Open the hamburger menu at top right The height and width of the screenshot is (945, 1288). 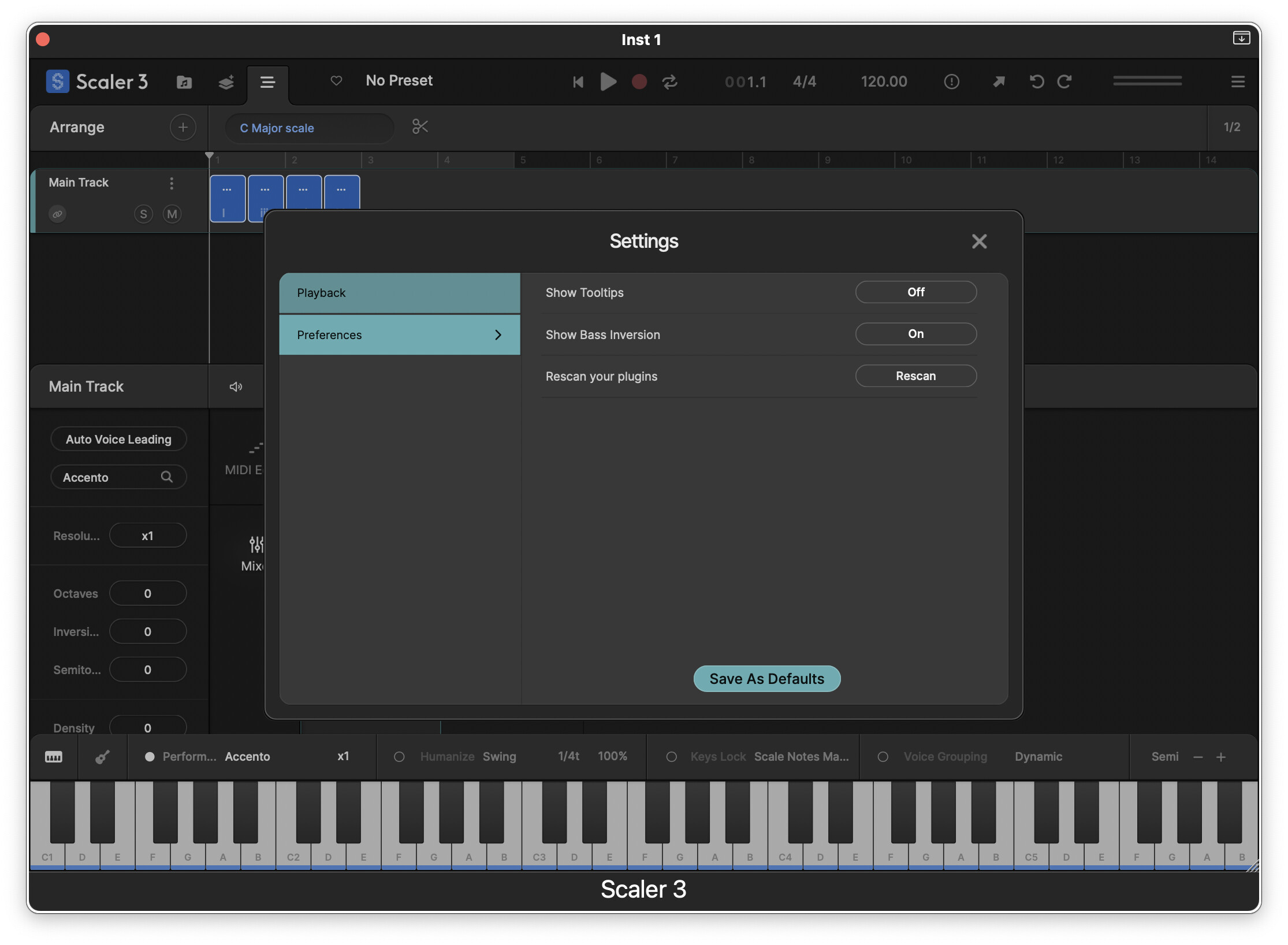(1237, 81)
